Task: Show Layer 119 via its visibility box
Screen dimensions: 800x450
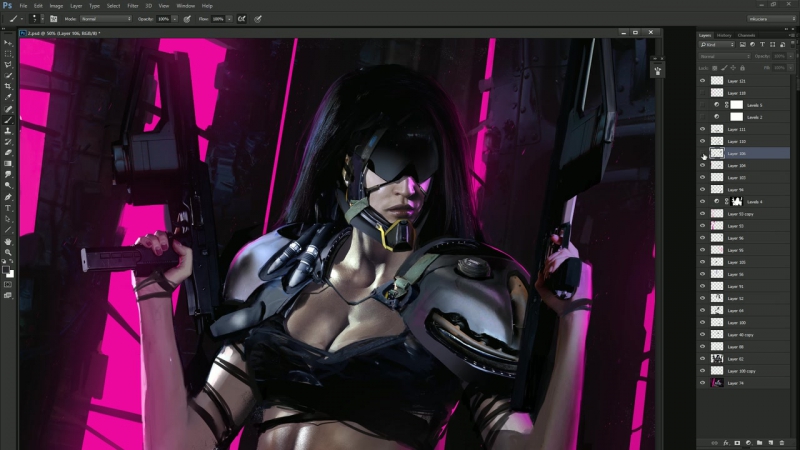Action: [x=703, y=93]
